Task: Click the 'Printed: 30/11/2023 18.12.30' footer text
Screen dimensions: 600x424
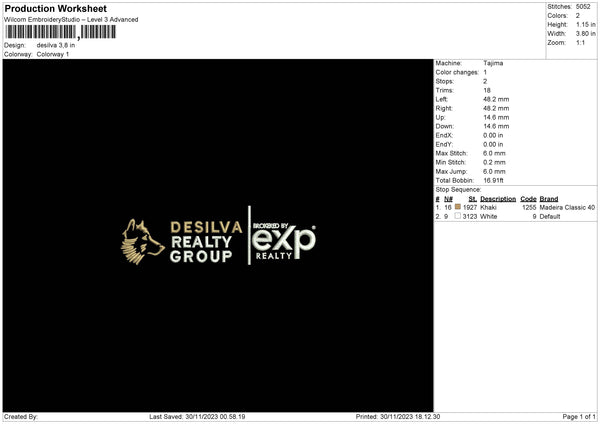Action: 398,417
